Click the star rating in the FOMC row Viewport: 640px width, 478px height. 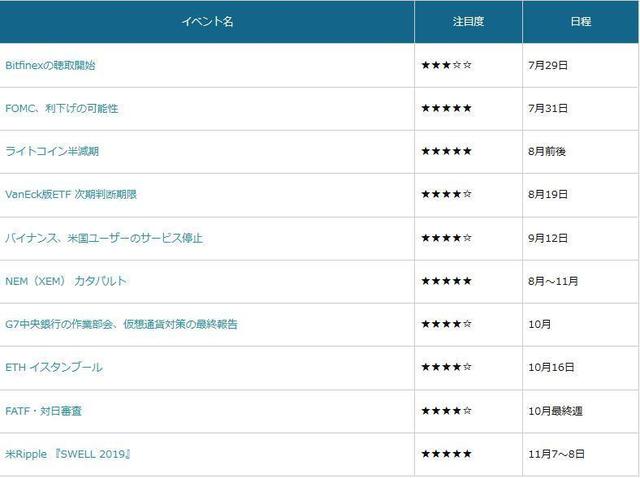point(447,108)
